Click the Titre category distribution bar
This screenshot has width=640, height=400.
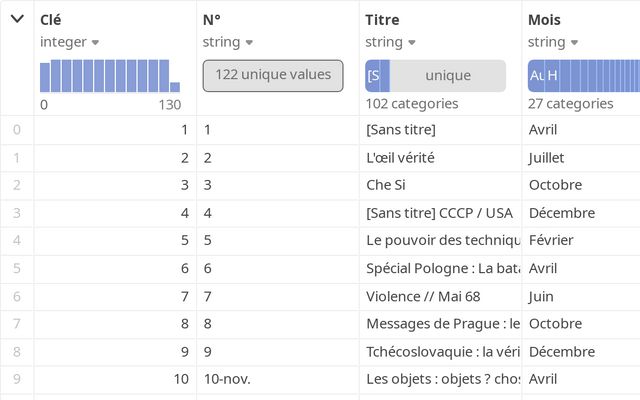pos(435,76)
